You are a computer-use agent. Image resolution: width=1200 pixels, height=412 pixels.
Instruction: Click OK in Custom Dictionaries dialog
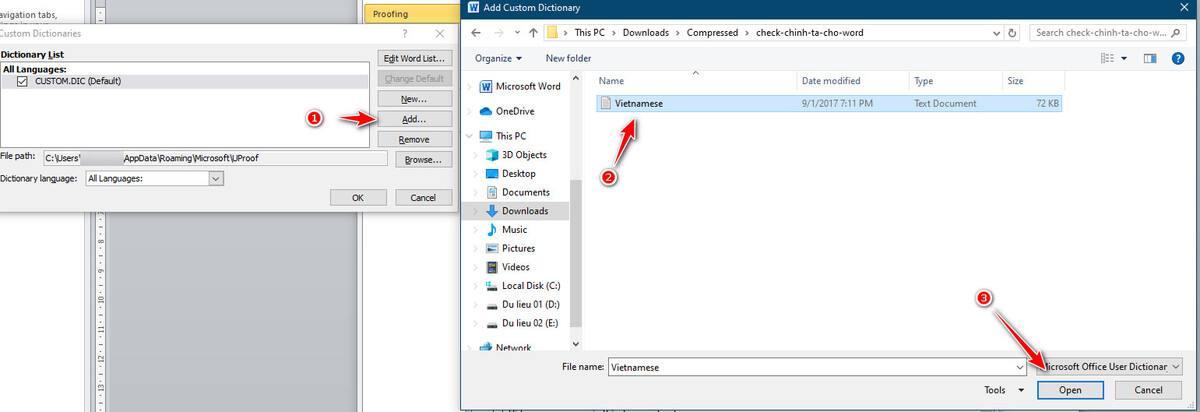pyautogui.click(x=357, y=198)
